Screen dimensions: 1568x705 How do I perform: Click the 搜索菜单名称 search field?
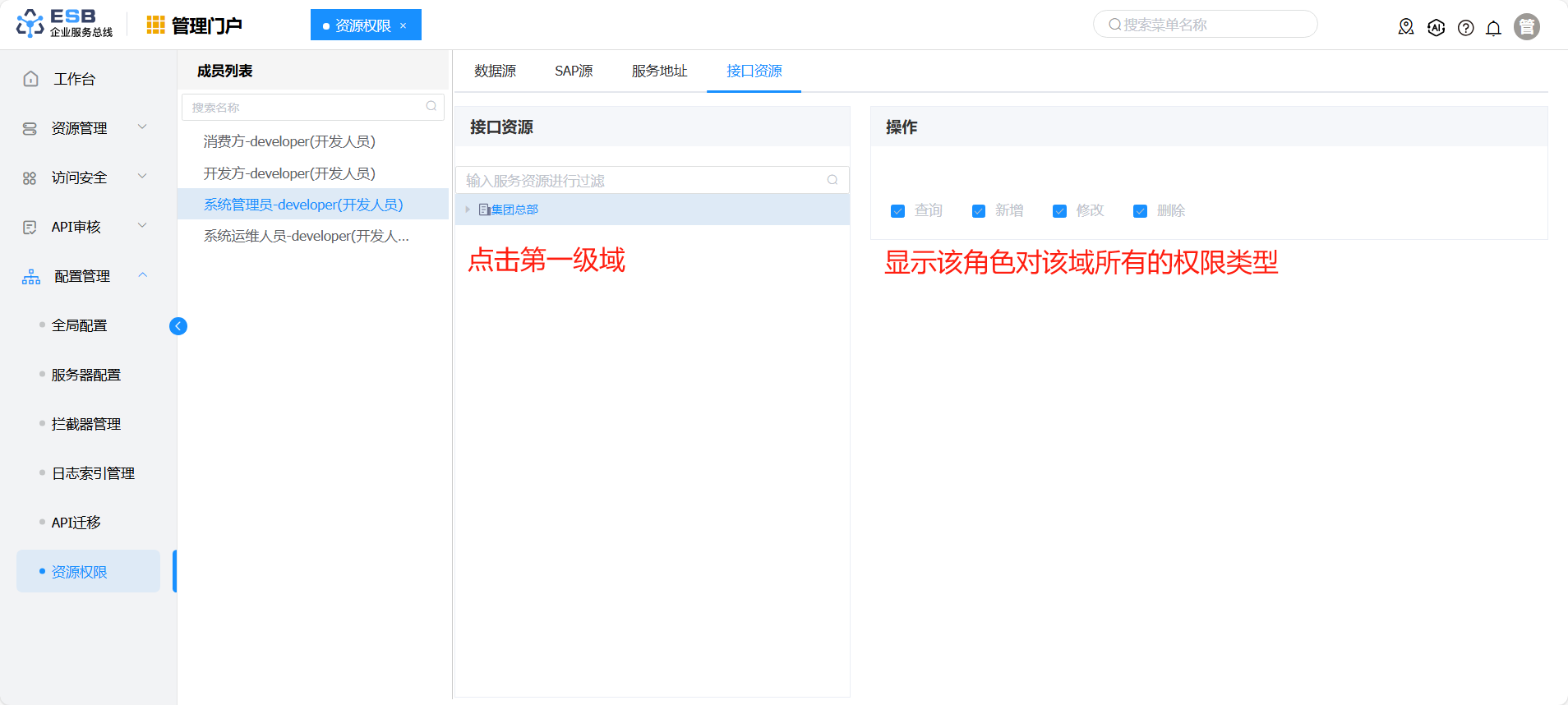pos(1205,25)
